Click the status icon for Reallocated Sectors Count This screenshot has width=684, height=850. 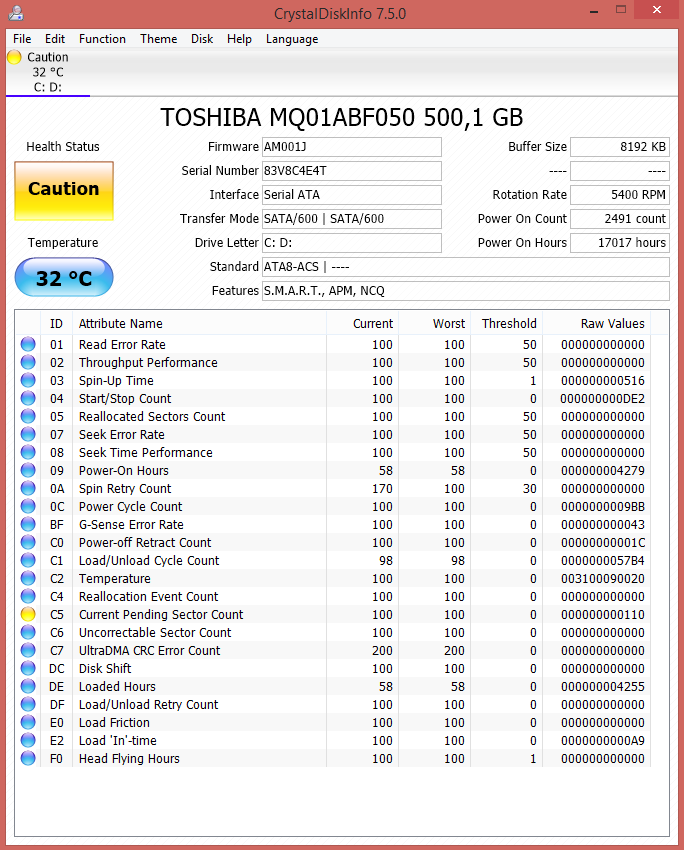click(x=28, y=416)
